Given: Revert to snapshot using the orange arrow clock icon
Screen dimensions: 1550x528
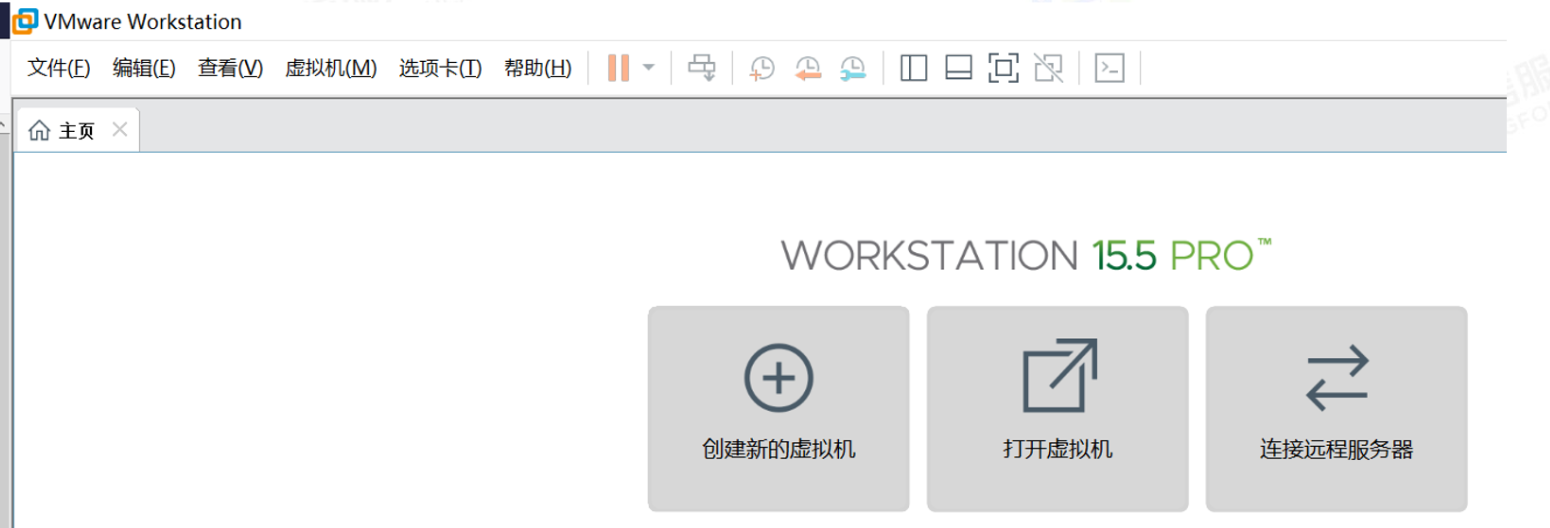Looking at the screenshot, I should pyautogui.click(x=807, y=68).
